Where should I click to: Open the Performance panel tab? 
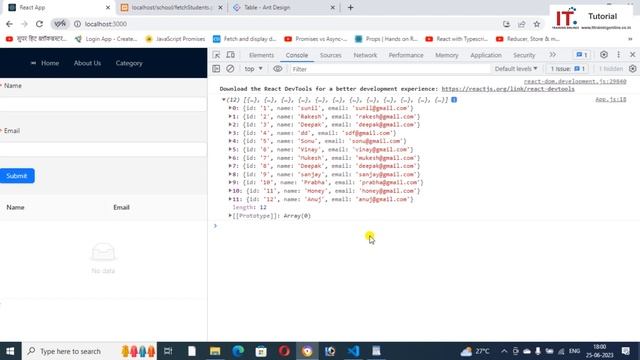(x=406, y=55)
